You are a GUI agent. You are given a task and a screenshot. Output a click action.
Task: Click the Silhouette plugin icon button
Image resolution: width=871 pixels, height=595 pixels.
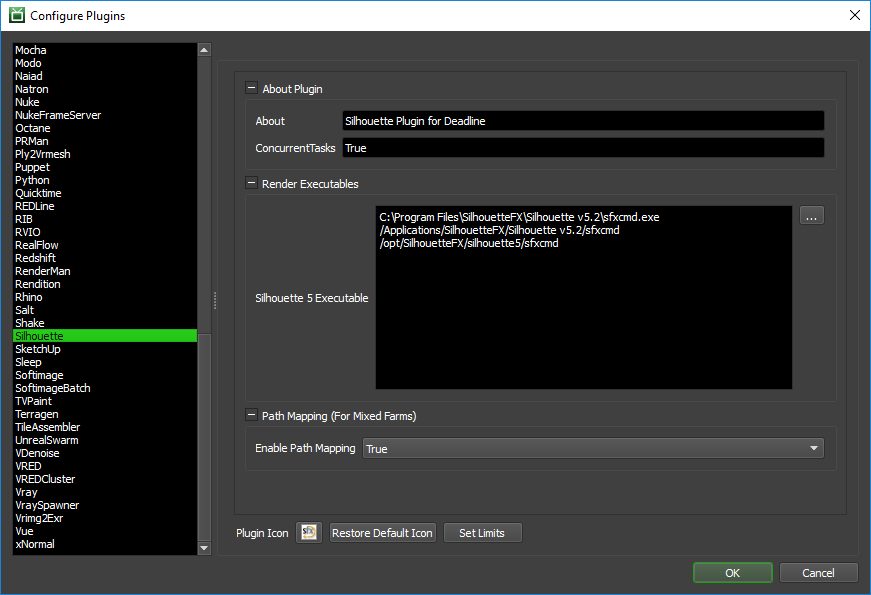pos(309,533)
